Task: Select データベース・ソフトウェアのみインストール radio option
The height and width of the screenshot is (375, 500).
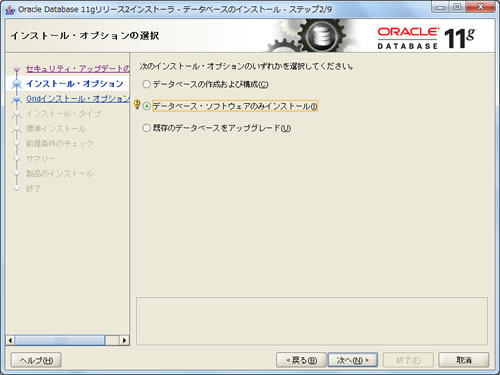Action: 147,106
